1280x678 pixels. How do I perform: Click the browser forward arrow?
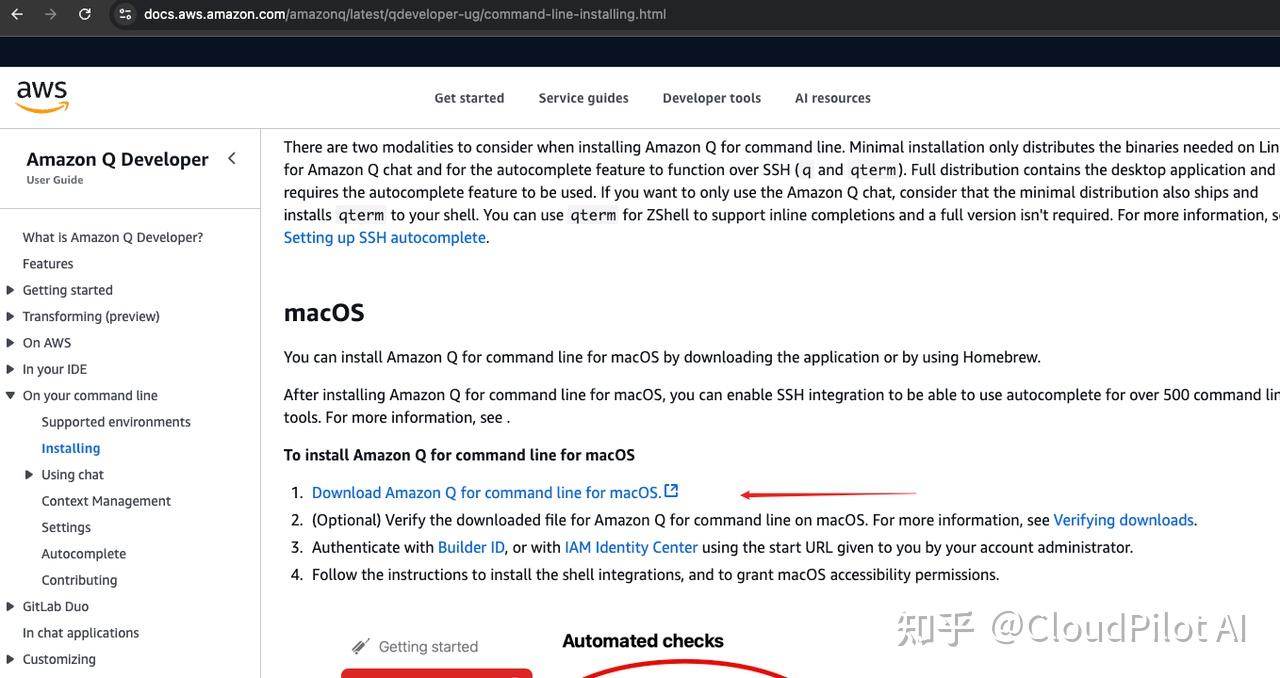48,14
